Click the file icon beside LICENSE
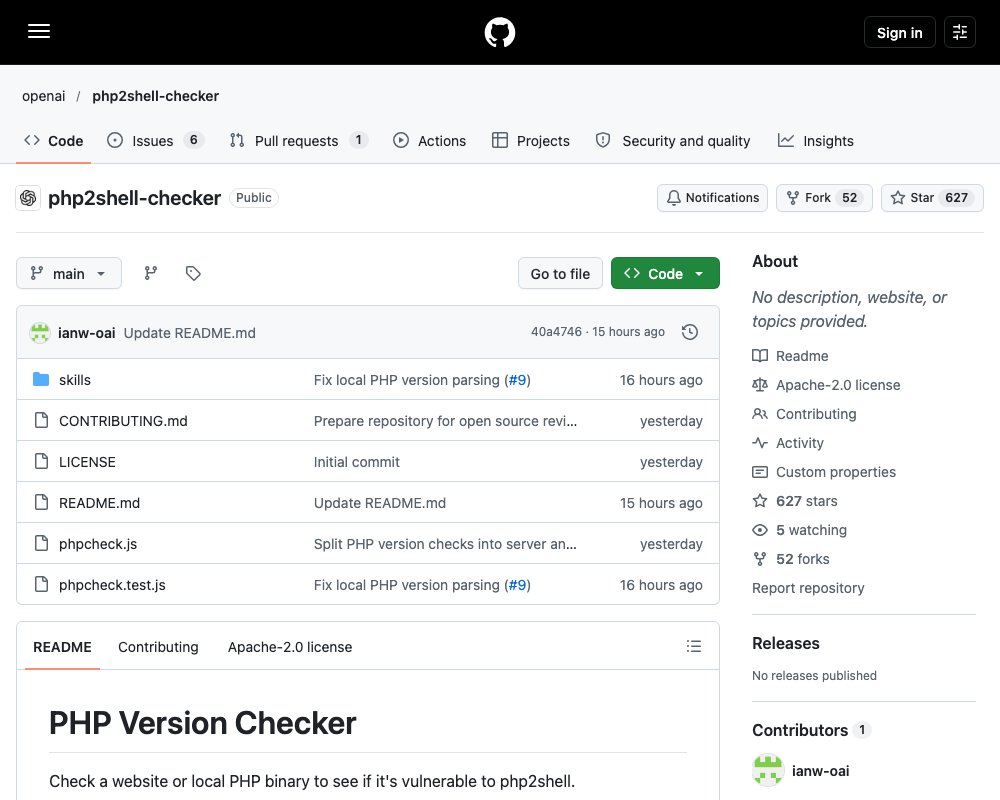 pos(41,461)
